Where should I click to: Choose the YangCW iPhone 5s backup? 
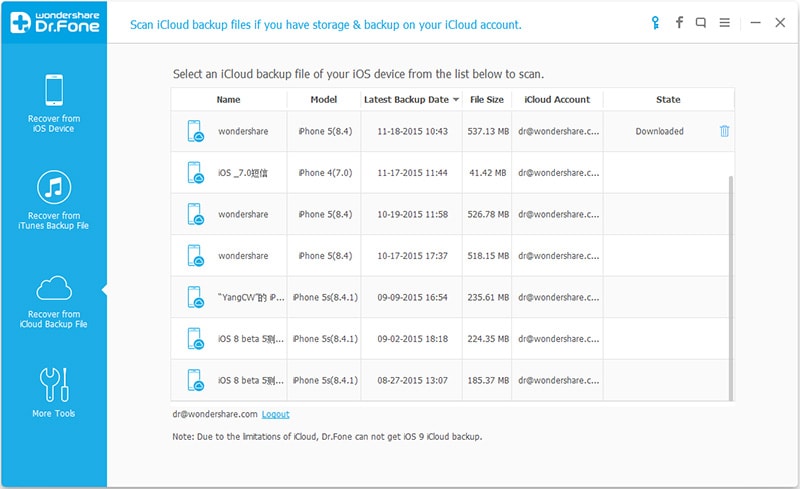(400, 297)
